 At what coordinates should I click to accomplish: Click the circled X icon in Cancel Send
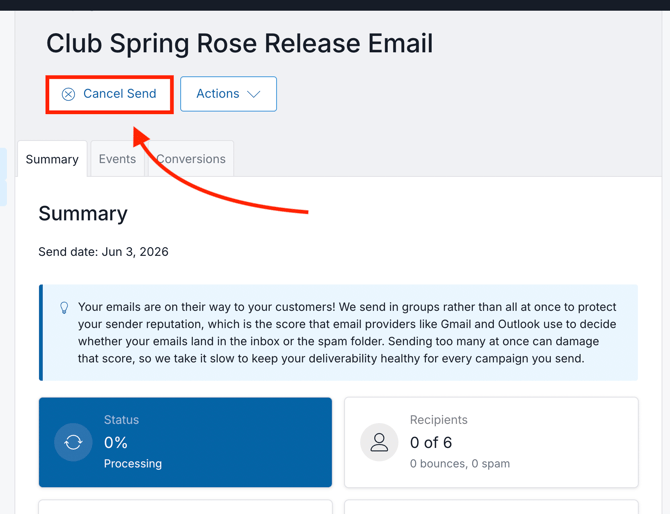pyautogui.click(x=68, y=94)
